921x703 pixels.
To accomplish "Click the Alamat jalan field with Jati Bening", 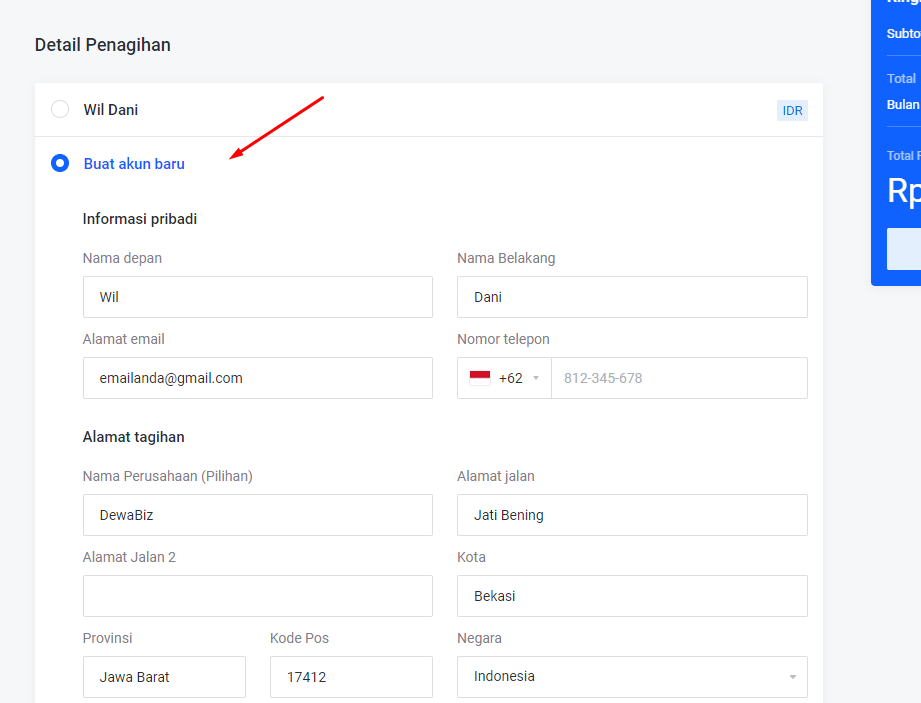I will click(x=632, y=515).
